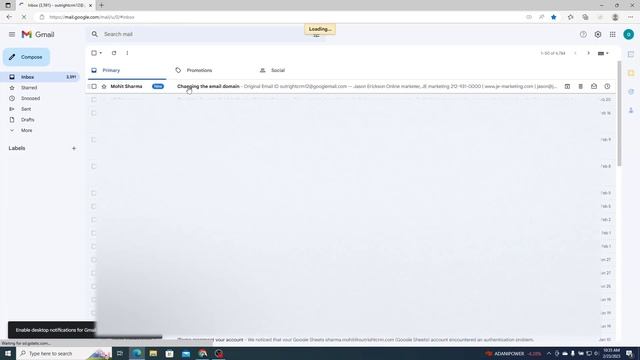Image resolution: width=640 pixels, height=360 pixels.
Task: Go to the newer messages page arrow
Action: 575,53
